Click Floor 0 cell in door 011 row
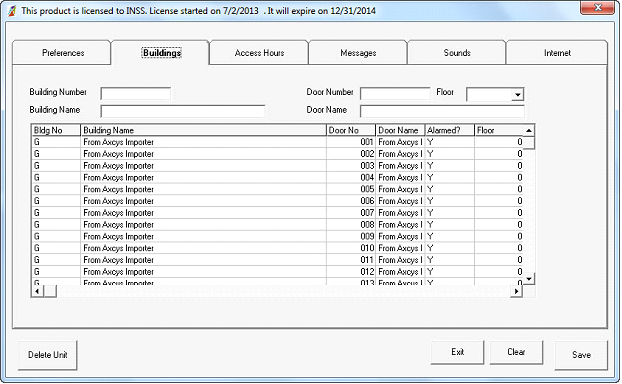 [499, 260]
